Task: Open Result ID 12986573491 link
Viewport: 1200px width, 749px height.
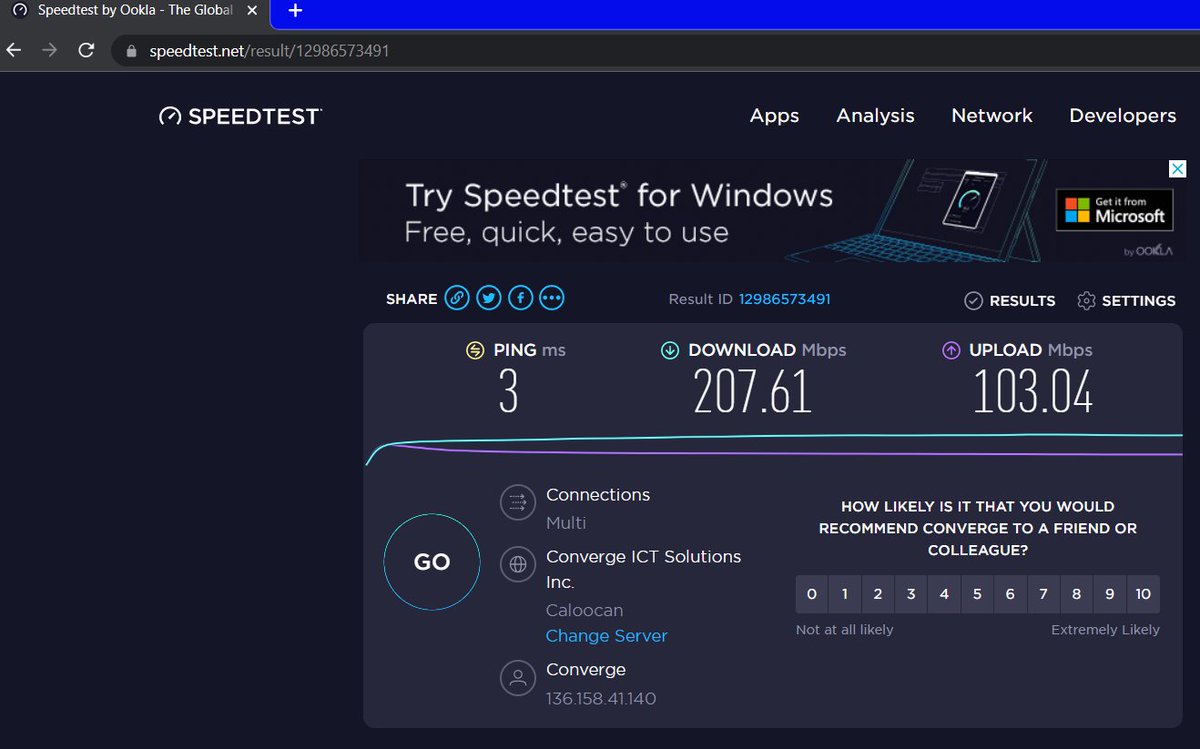Action: [784, 299]
